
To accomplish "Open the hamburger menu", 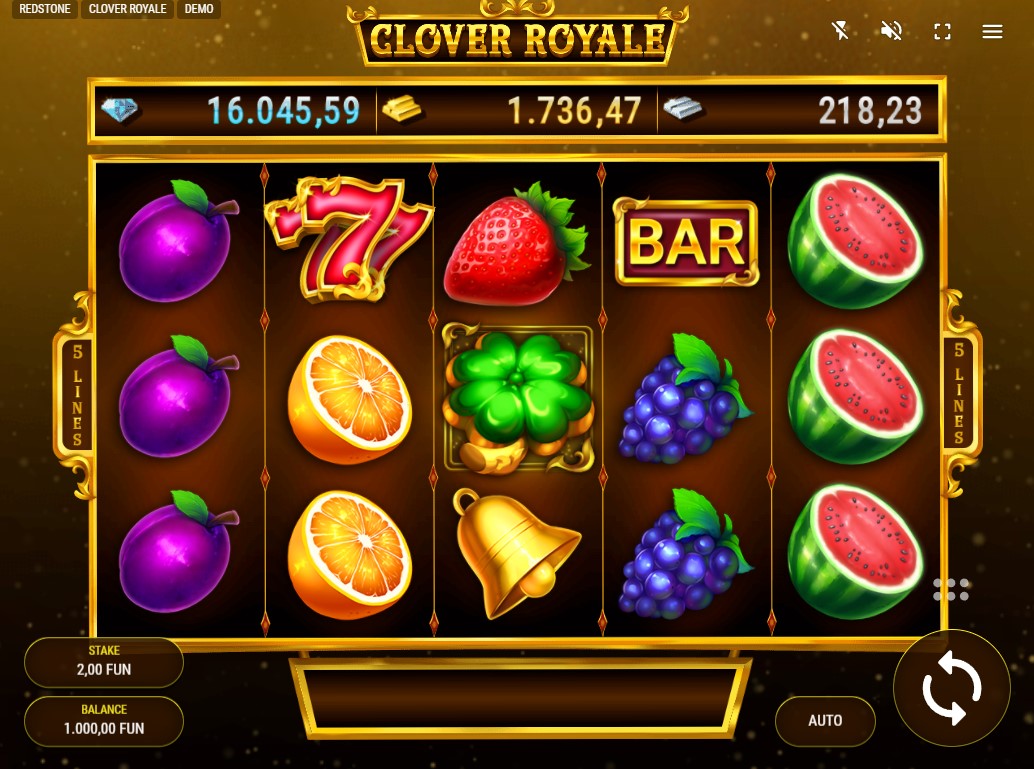I will [992, 31].
